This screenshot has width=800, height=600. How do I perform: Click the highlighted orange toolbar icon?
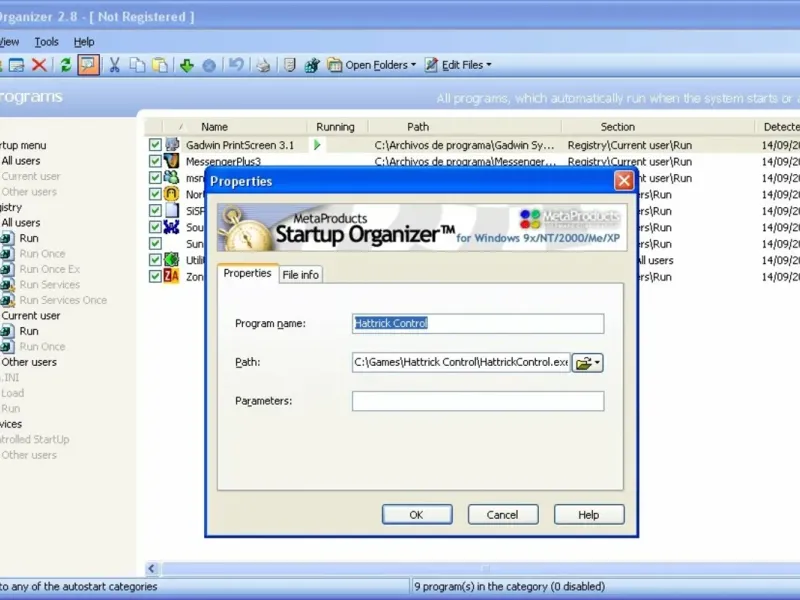coord(88,65)
